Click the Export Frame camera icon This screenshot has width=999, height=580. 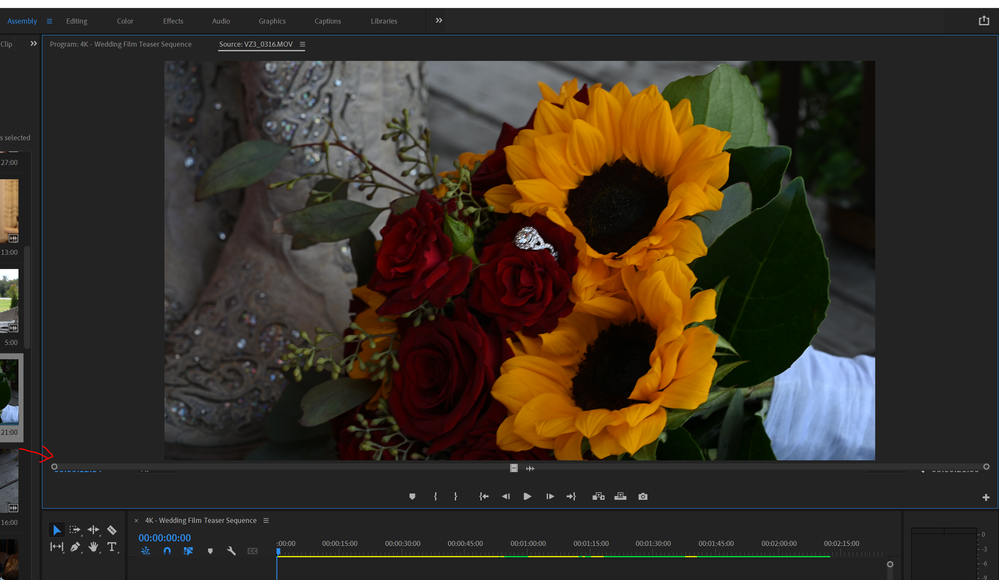[x=643, y=496]
